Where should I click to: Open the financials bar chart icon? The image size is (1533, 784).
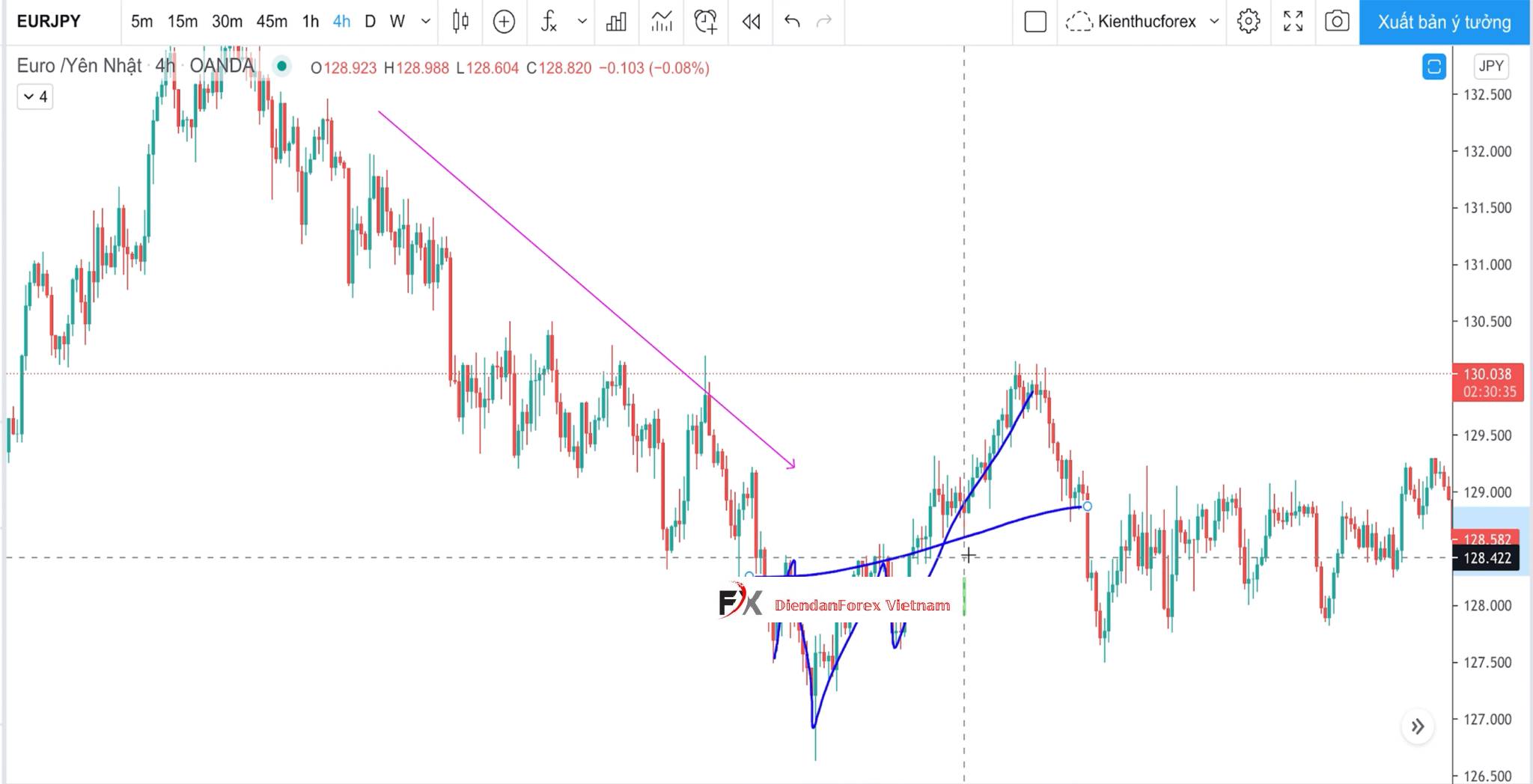coord(617,22)
